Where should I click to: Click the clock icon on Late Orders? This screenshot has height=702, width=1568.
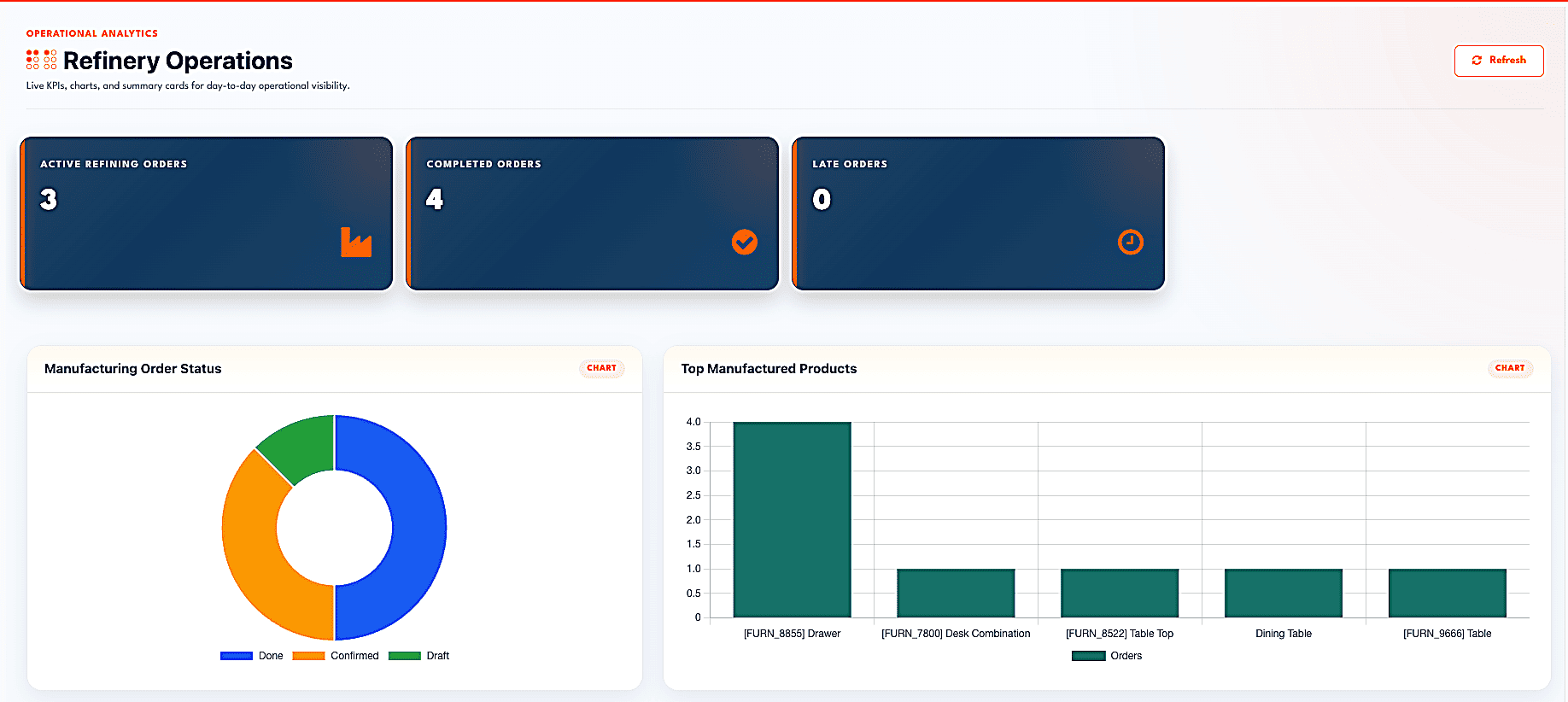click(x=1131, y=243)
